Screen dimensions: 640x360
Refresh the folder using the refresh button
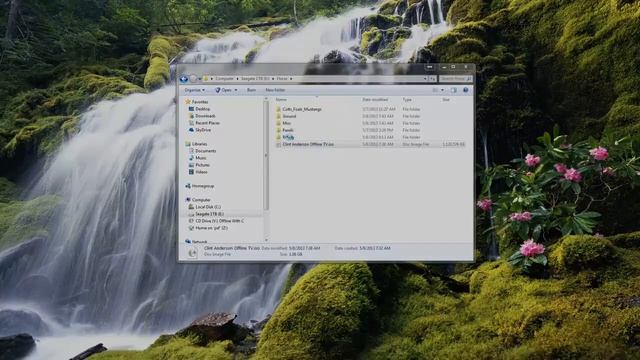(432, 78)
